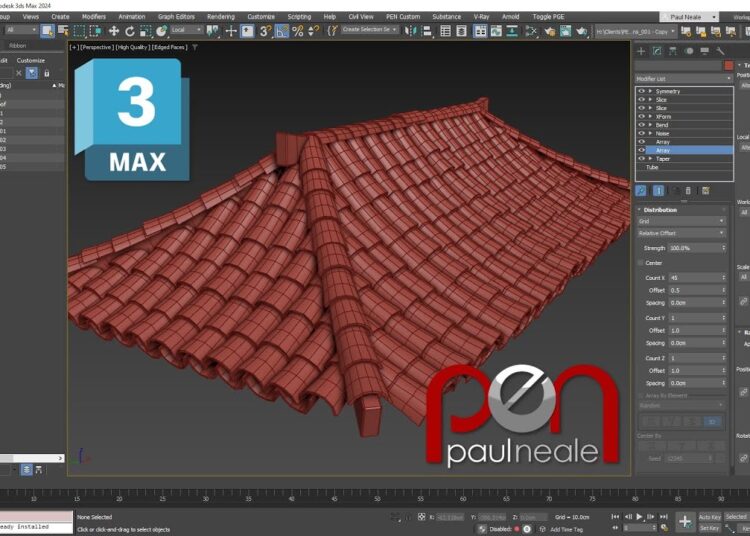Open Create Selection Set dropdown
Image resolution: width=750 pixels, height=536 pixels.
click(369, 30)
